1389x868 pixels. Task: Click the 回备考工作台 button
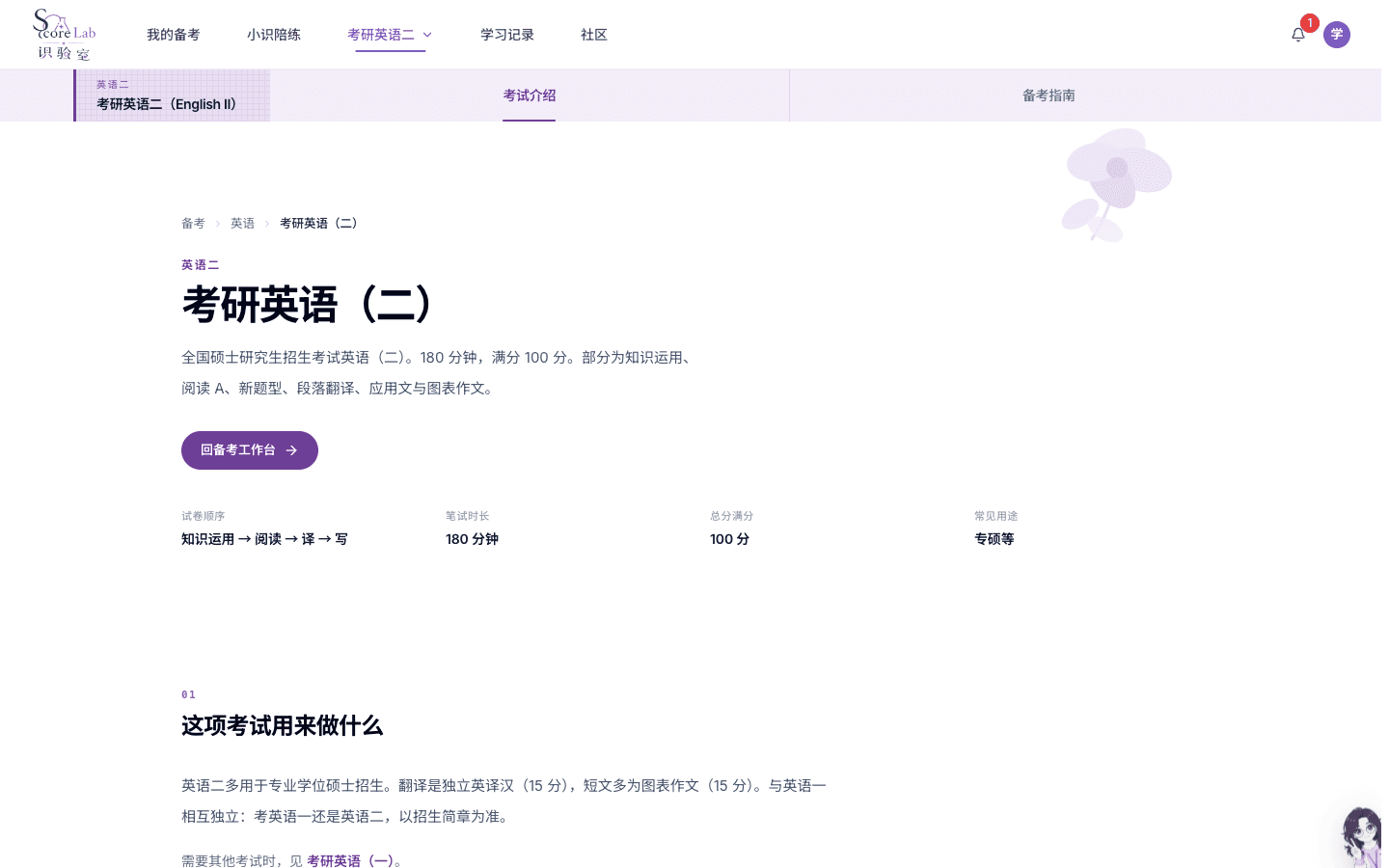250,450
